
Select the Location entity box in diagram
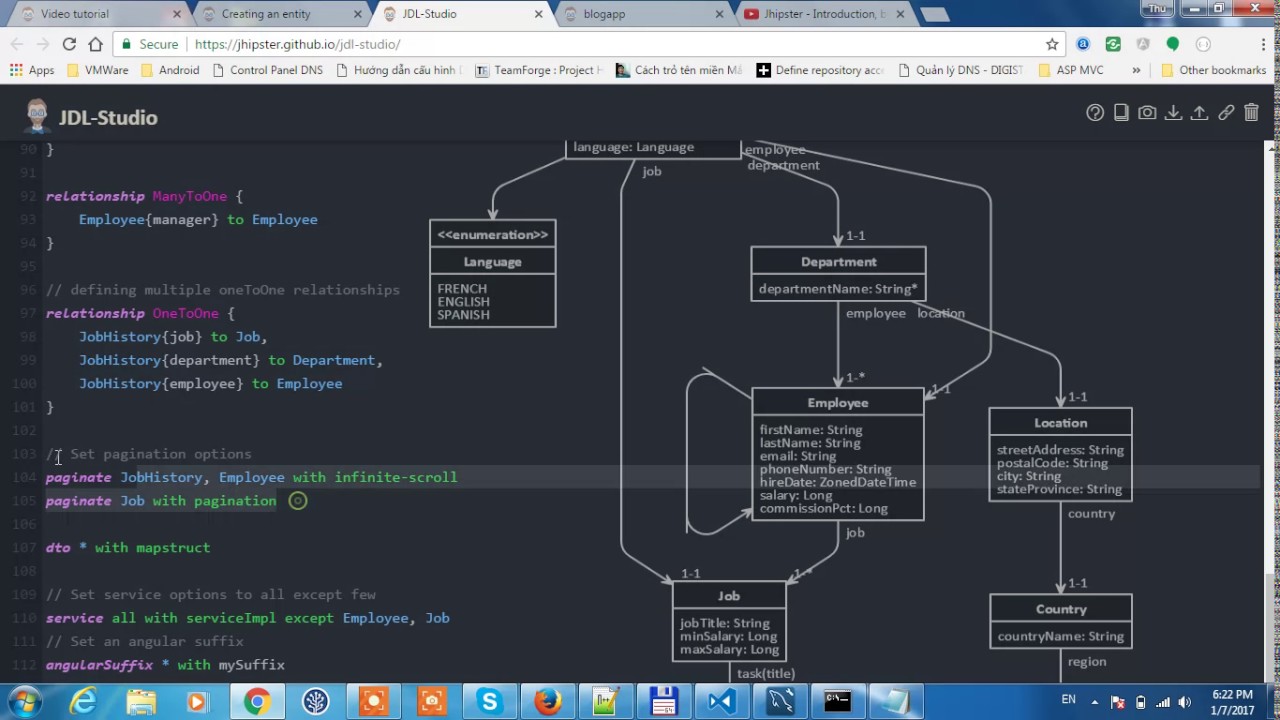1060,455
